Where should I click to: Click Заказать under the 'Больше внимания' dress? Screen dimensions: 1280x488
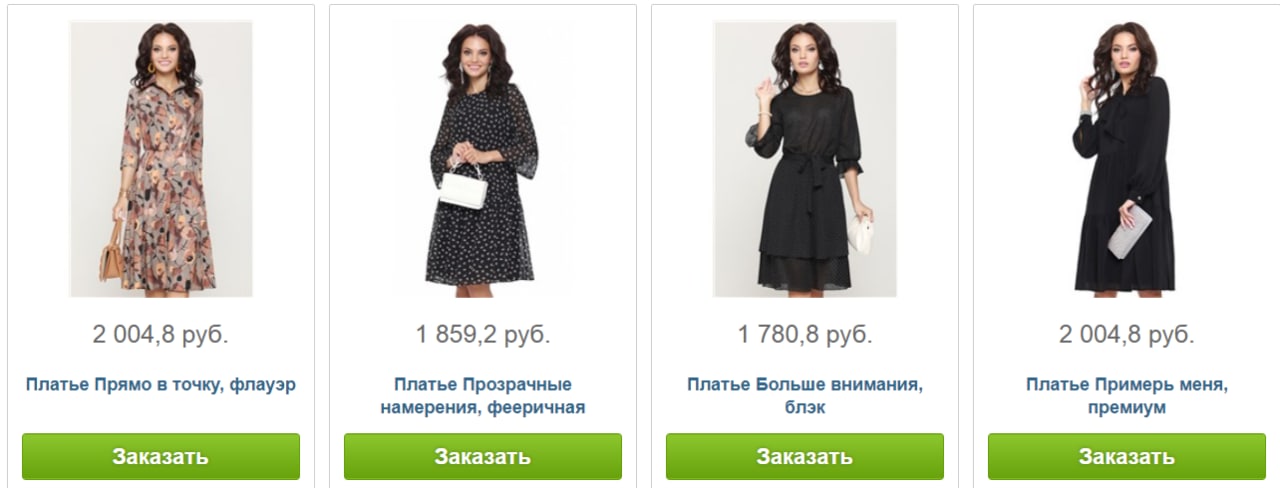[x=805, y=457]
